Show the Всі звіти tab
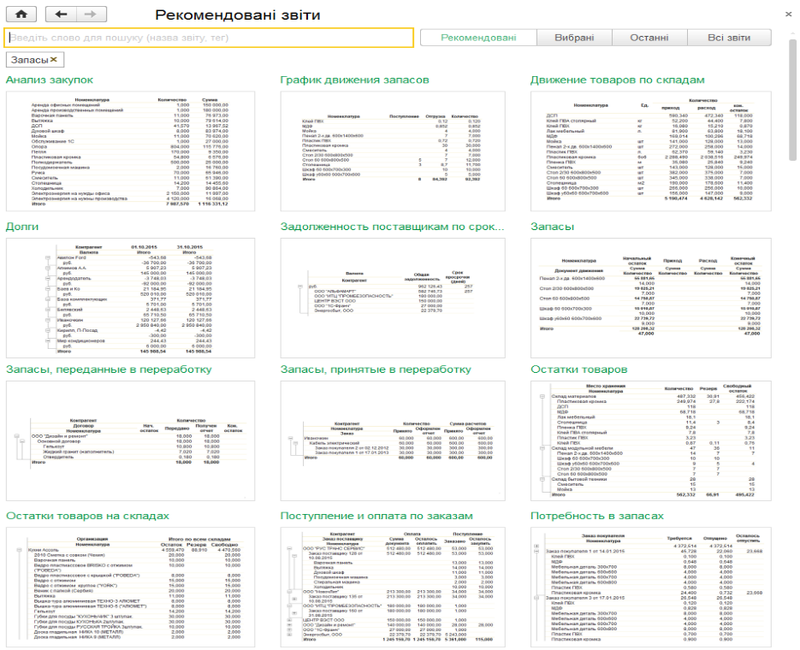800x650 pixels. click(x=729, y=38)
